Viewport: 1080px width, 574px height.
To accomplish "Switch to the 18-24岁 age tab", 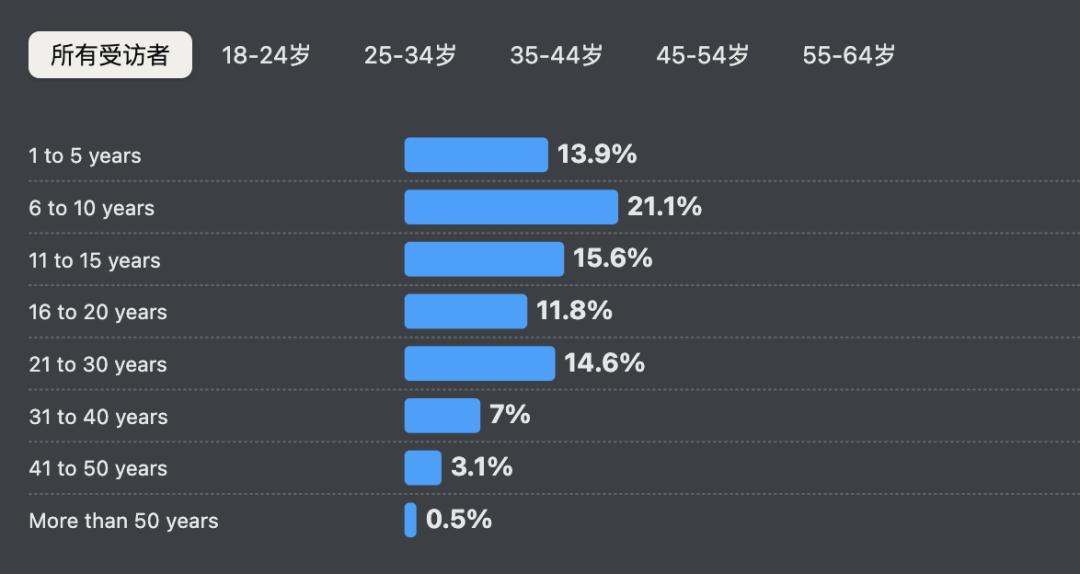I will tap(266, 55).
